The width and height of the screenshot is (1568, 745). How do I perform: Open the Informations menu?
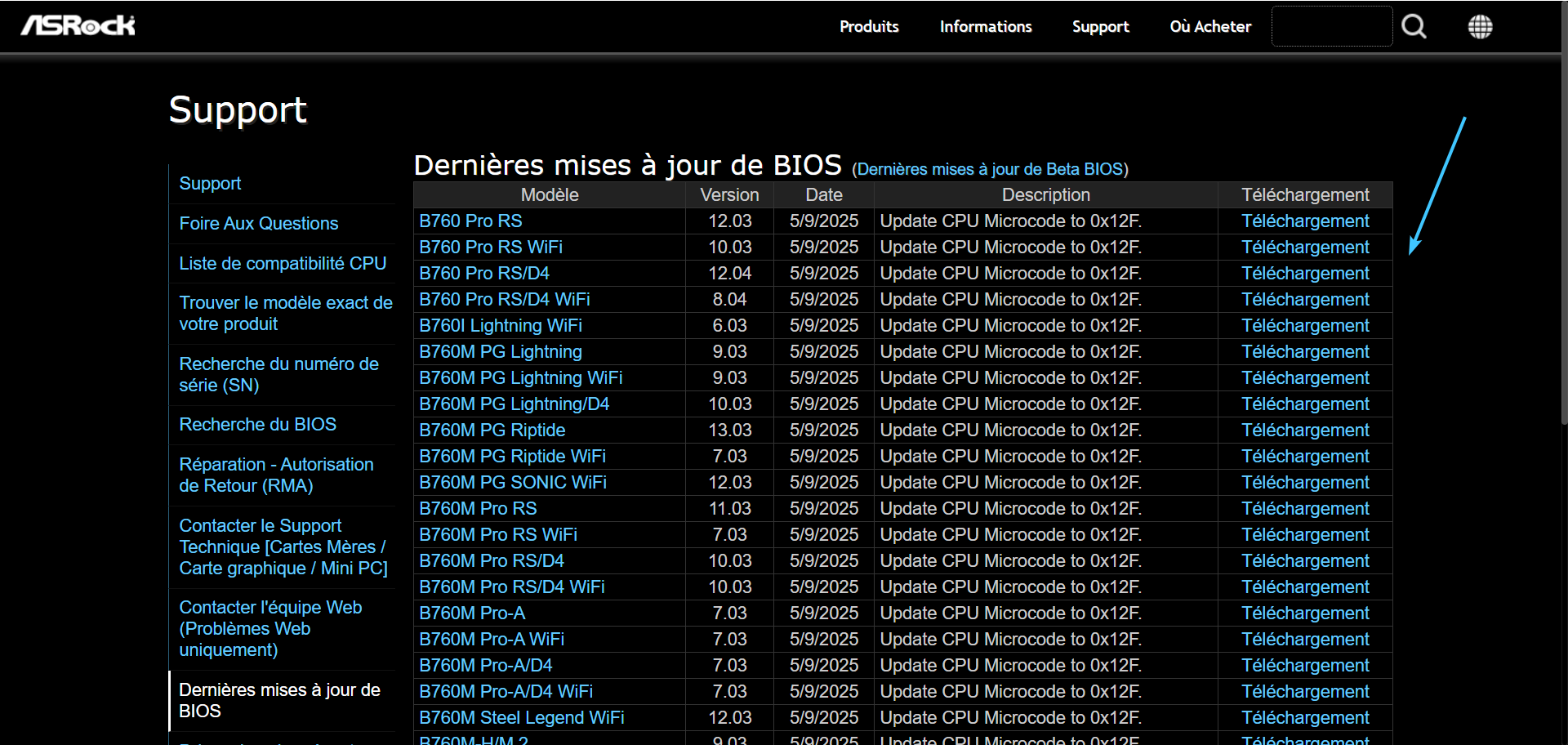click(986, 27)
